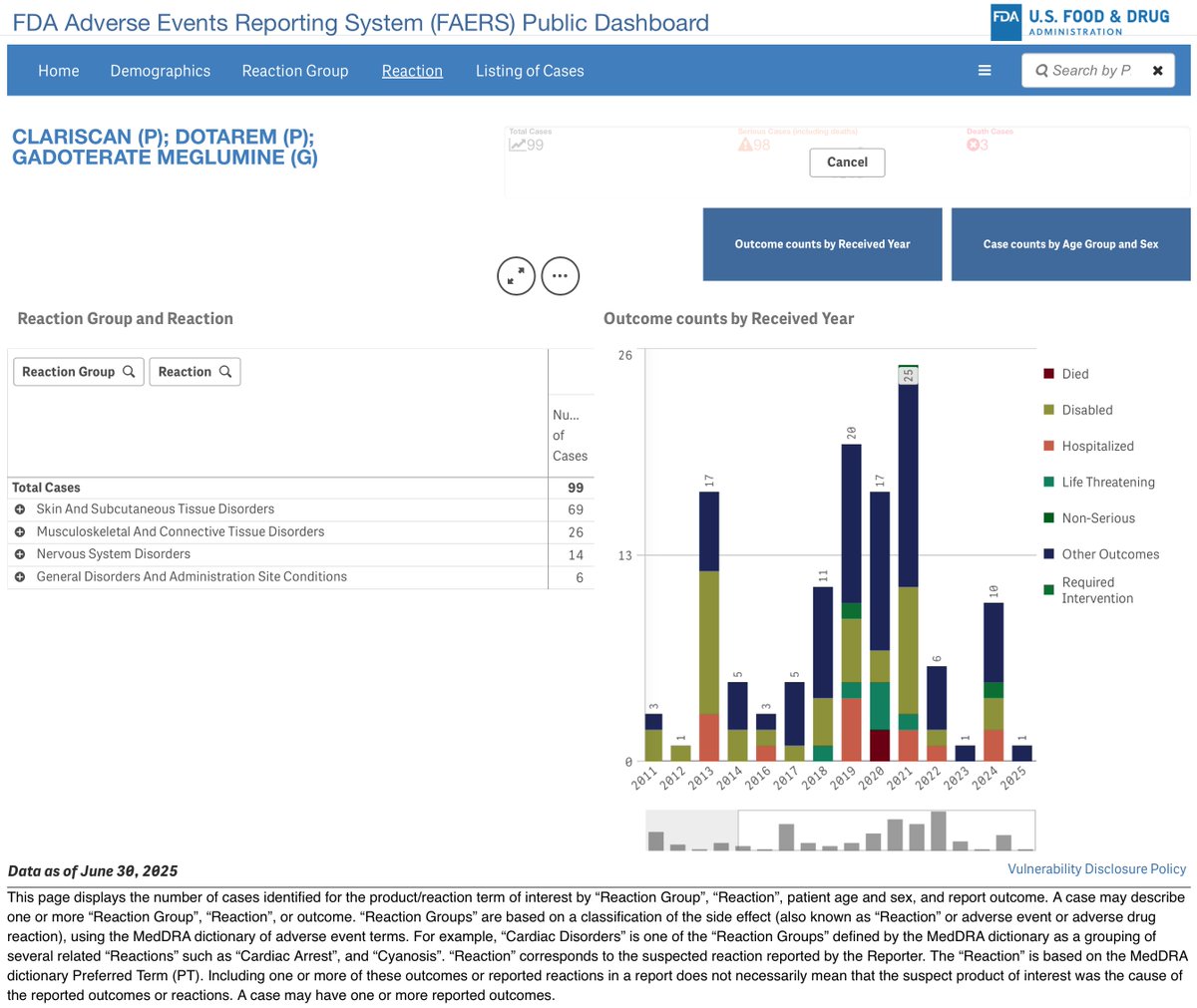Click the CLARISCAN; DOTAREM product title
This screenshot has height=1008, width=1197.
point(166,147)
